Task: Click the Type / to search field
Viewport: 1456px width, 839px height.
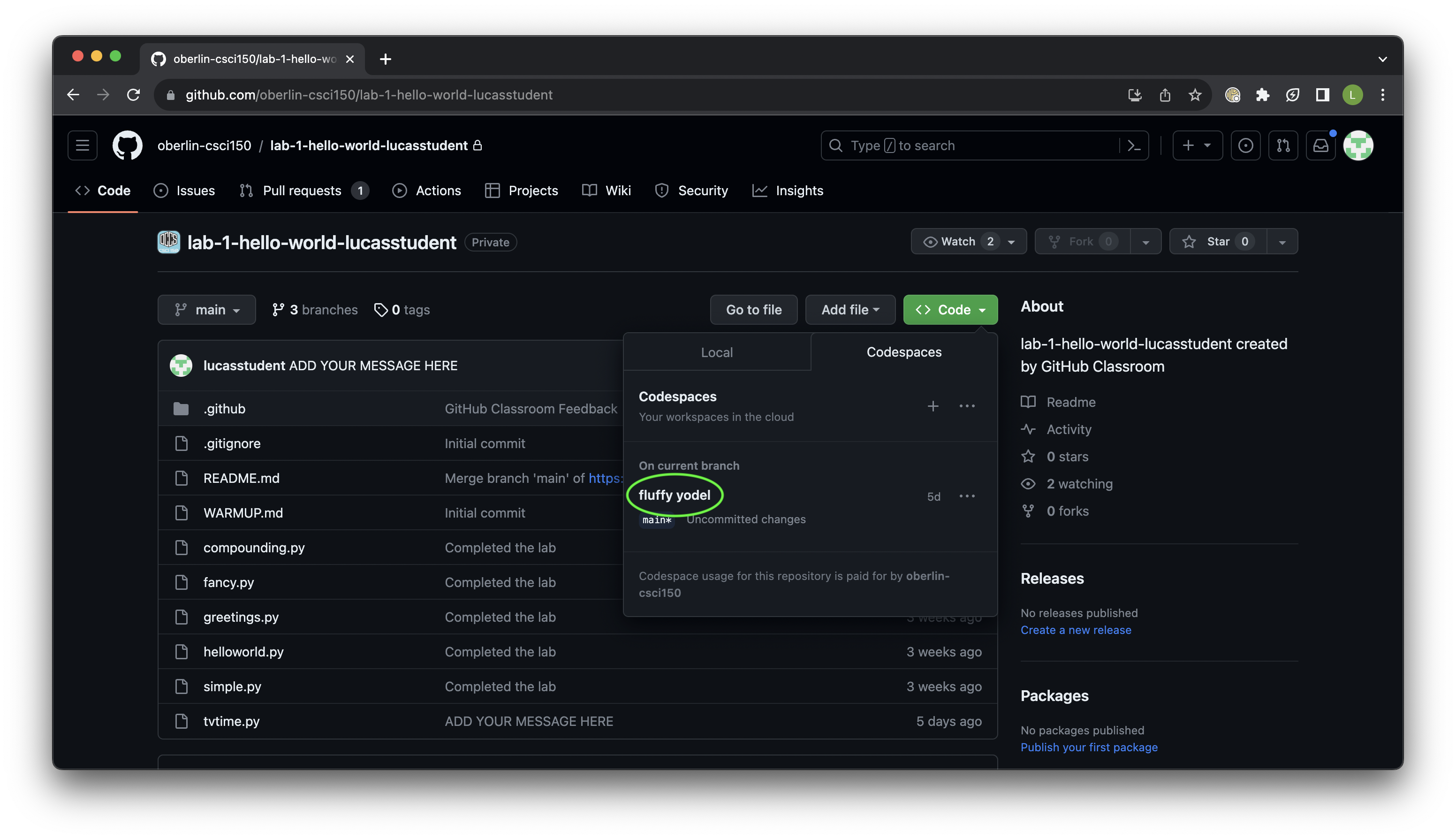Action: click(971, 146)
